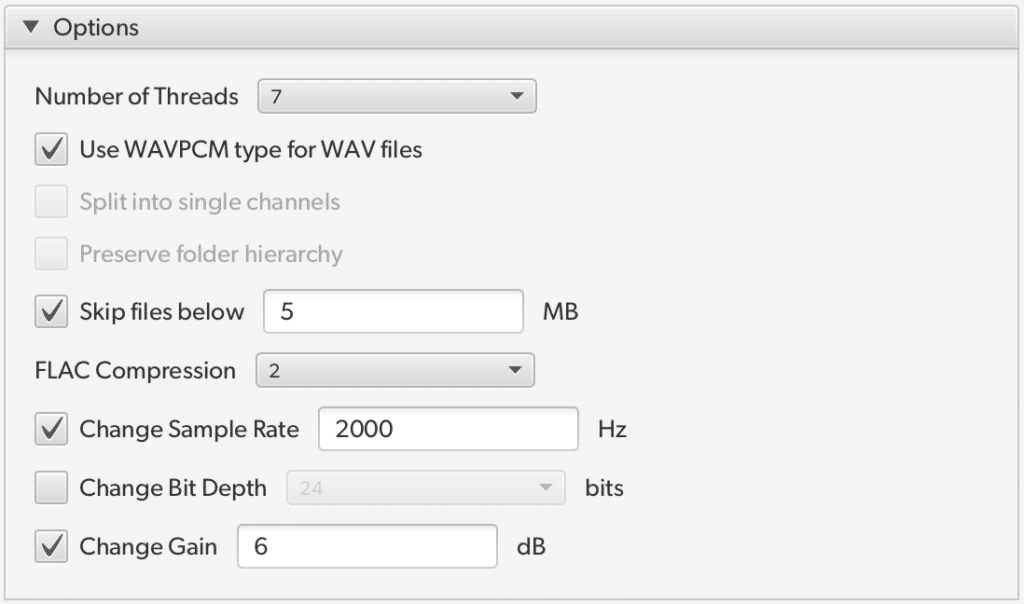Enable the Change Bit Depth checkbox

(x=51, y=488)
